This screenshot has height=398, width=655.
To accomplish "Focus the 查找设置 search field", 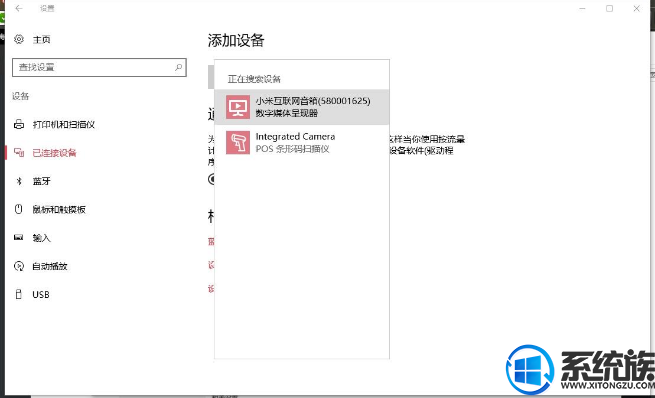I will pos(99,67).
